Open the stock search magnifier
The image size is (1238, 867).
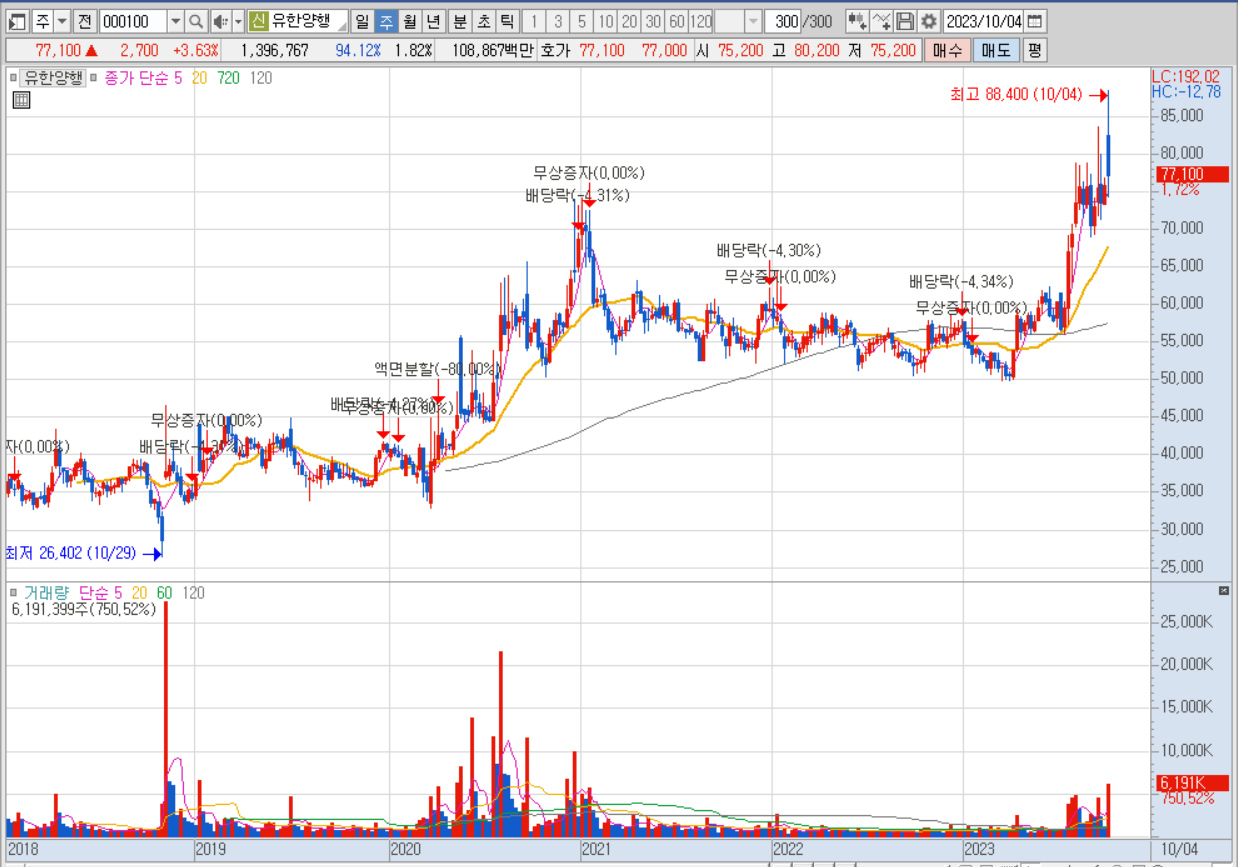tap(196, 21)
